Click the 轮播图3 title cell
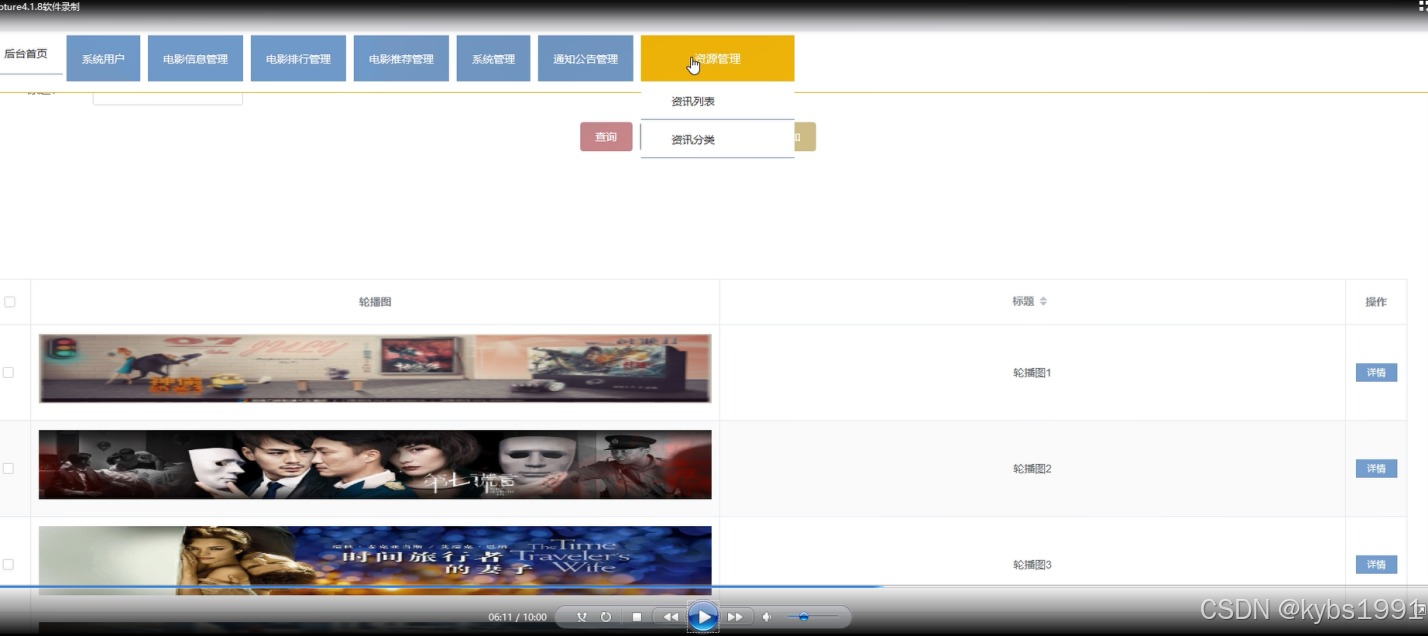 (1032, 564)
